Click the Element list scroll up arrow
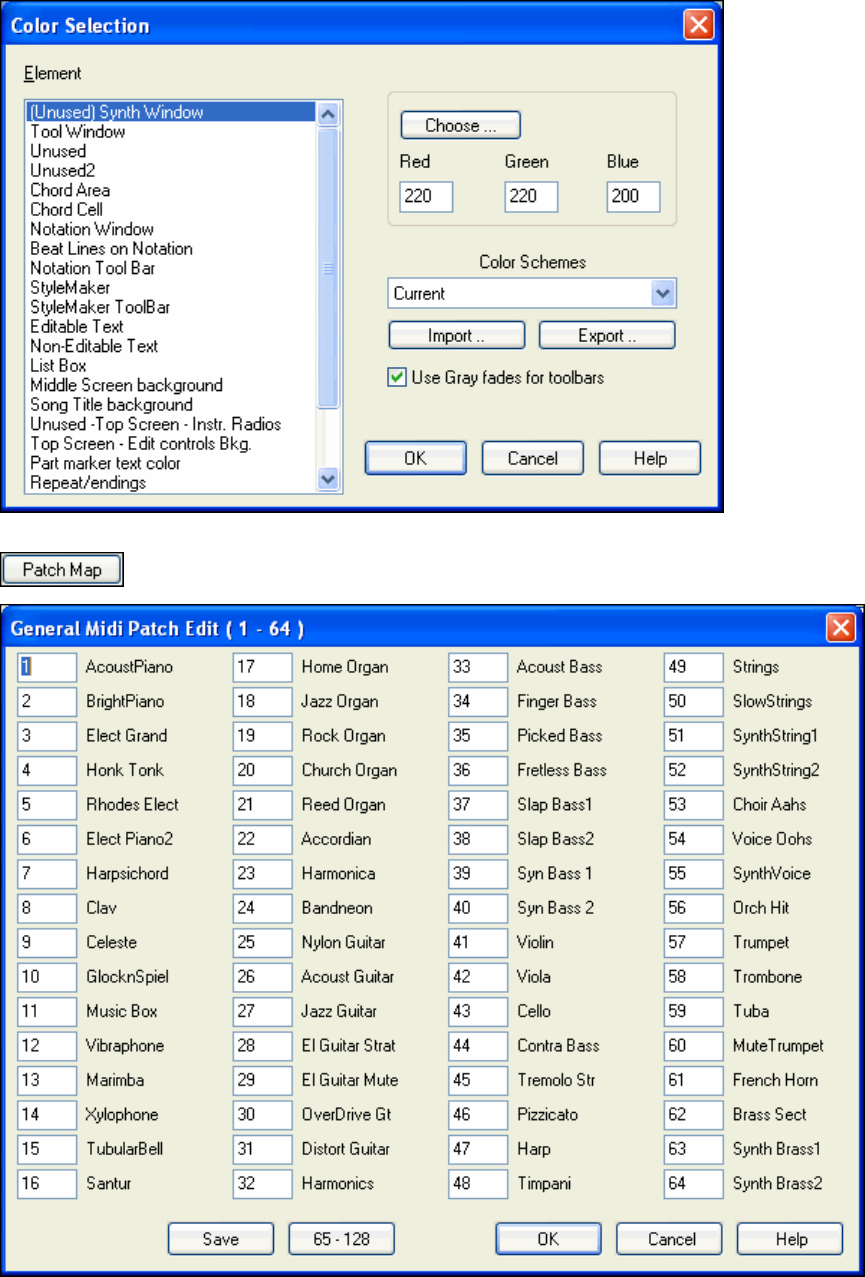Image resolution: width=865 pixels, height=1277 pixels. tap(328, 113)
